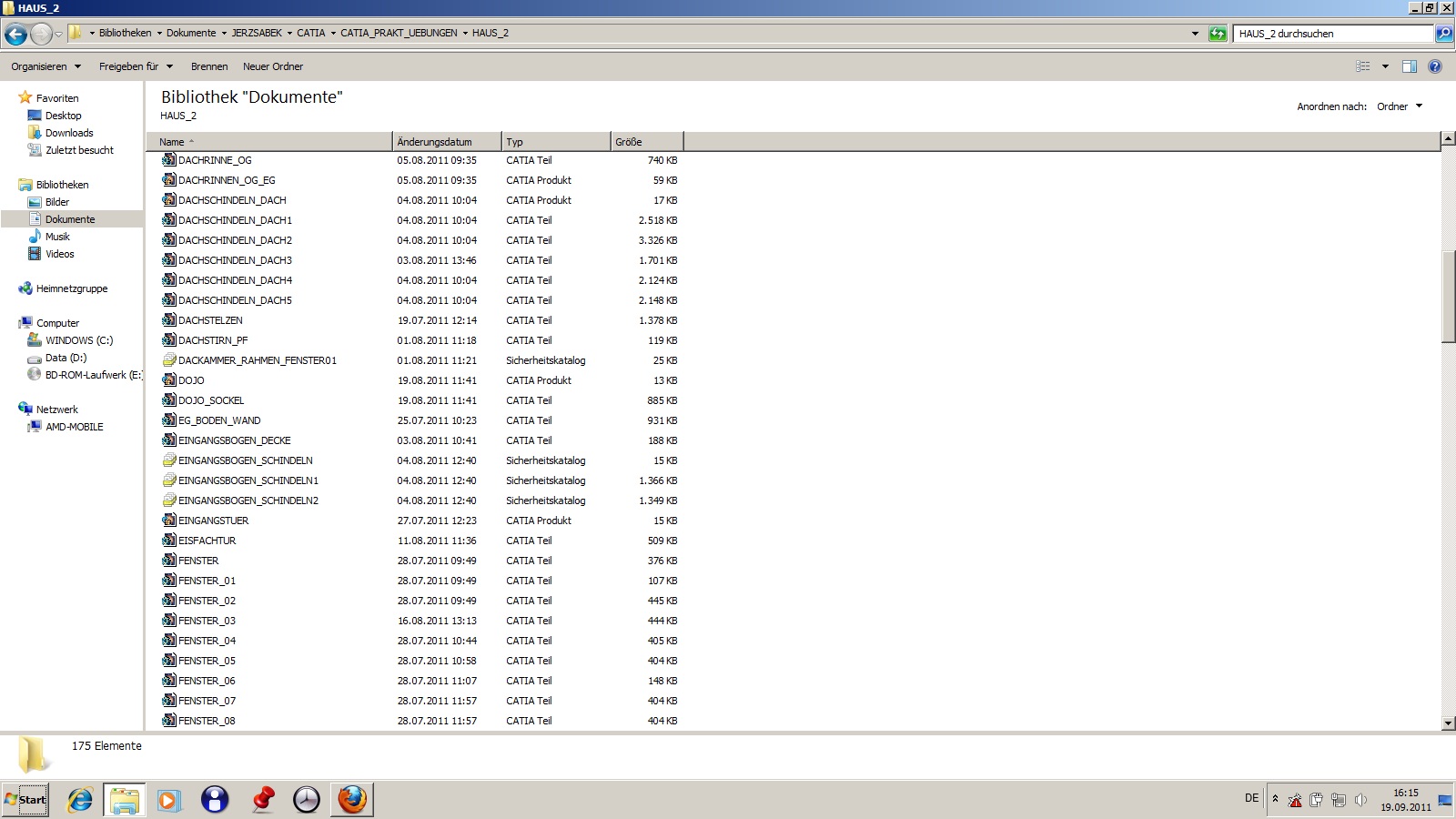Screen dimensions: 1456x819
Task: Click the DACHRINNE_OG file icon
Action: pos(168,159)
